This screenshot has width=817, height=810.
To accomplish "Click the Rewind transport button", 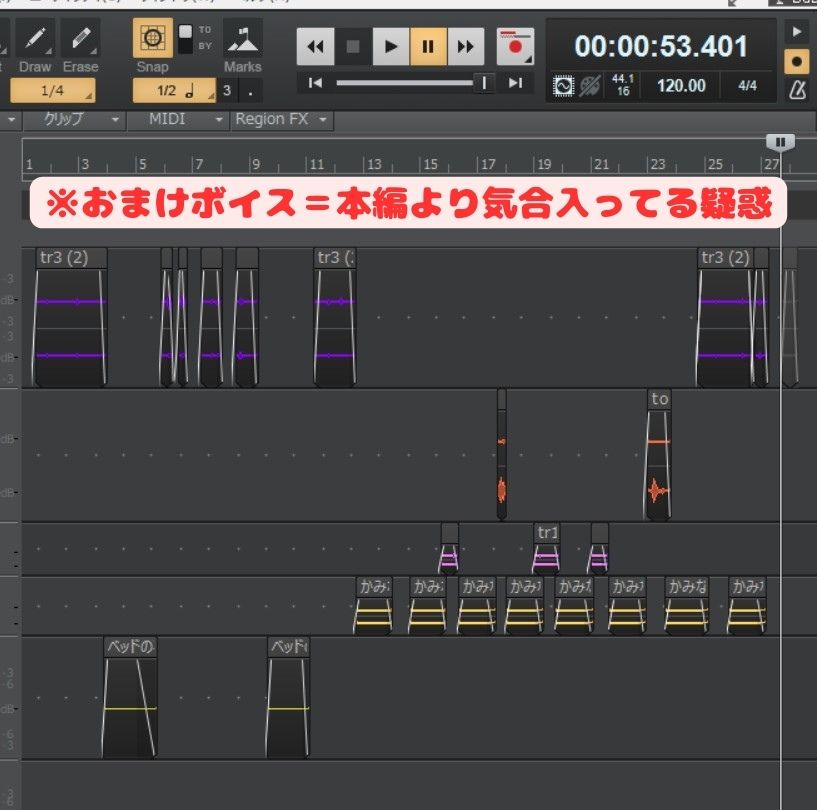I will tap(315, 47).
